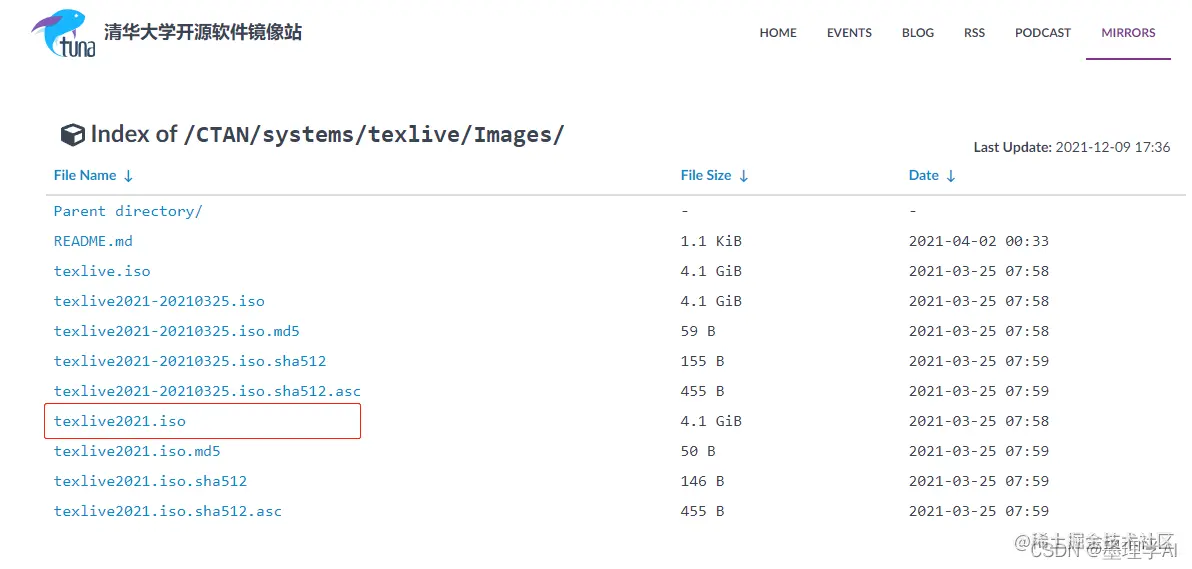Sort by File Name column arrow
This screenshot has height=569, width=1192.
click(x=128, y=176)
